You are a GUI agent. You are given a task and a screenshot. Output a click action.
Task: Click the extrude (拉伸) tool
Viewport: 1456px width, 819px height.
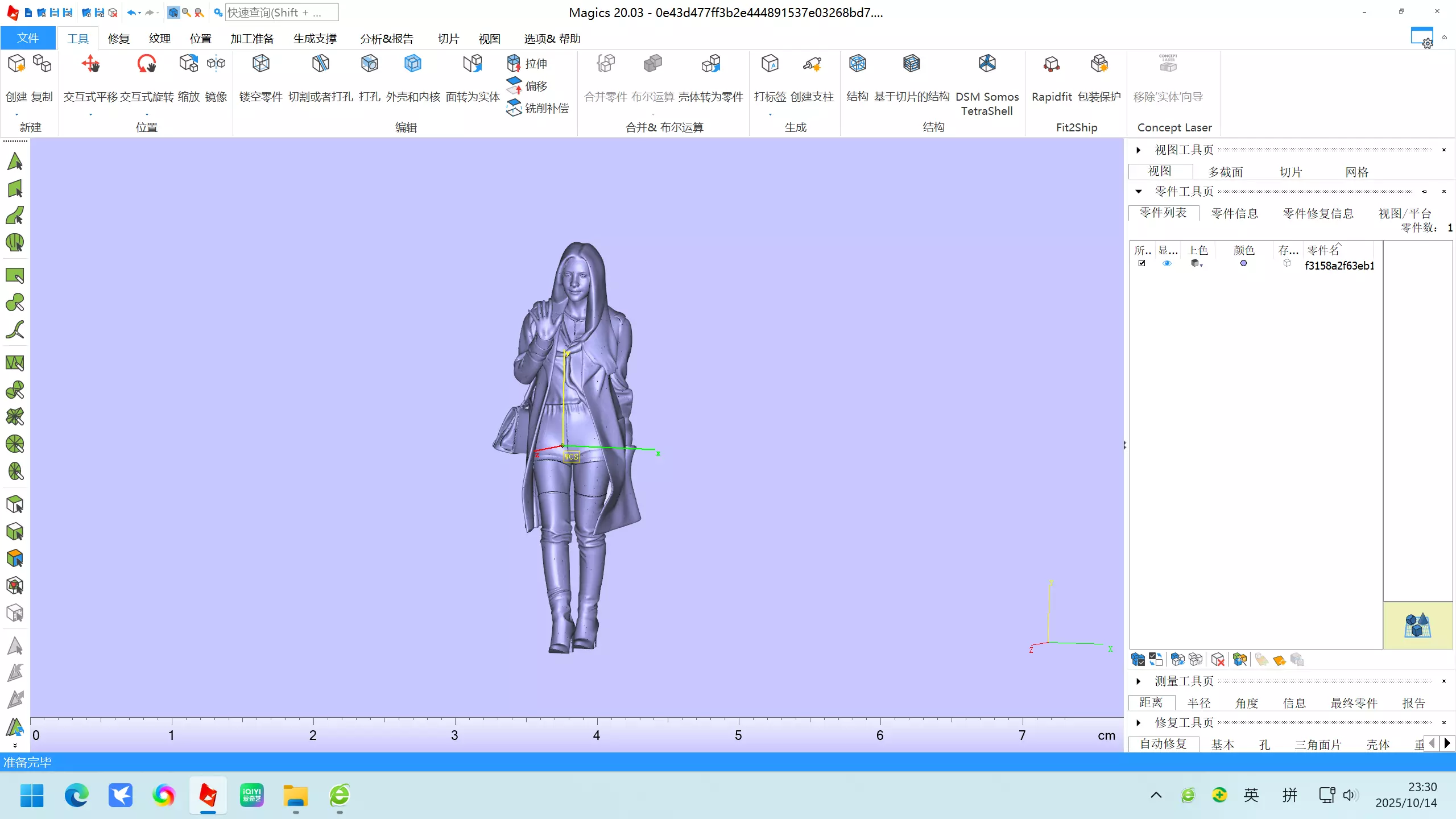click(x=528, y=63)
